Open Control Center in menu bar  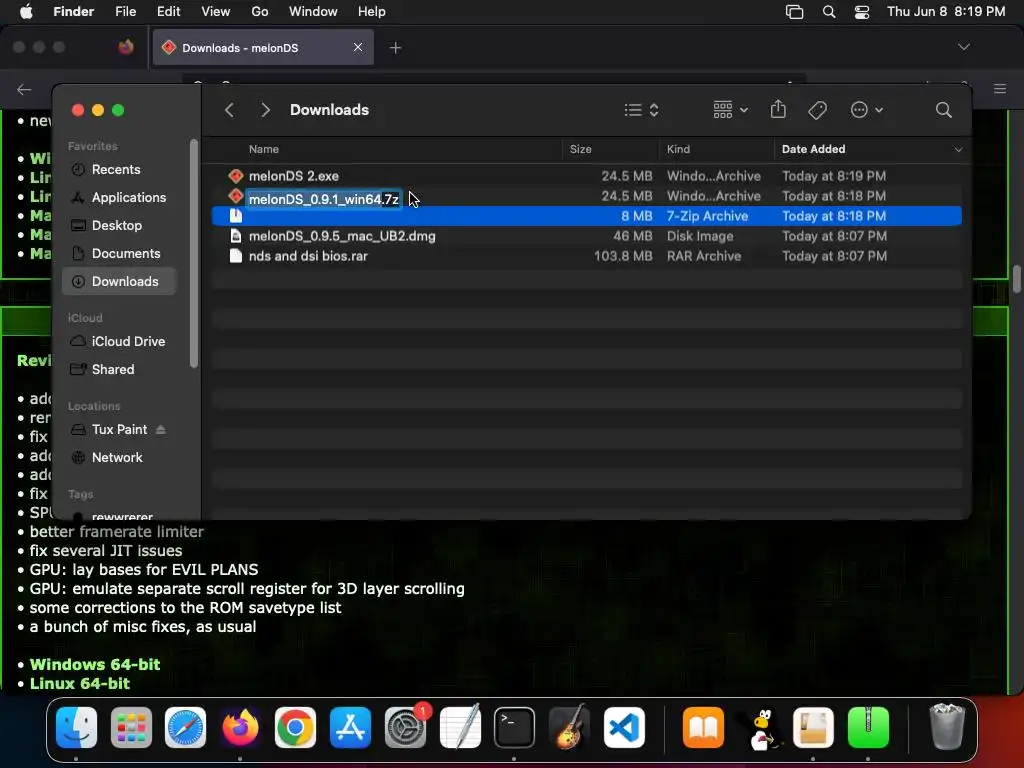pos(862,12)
